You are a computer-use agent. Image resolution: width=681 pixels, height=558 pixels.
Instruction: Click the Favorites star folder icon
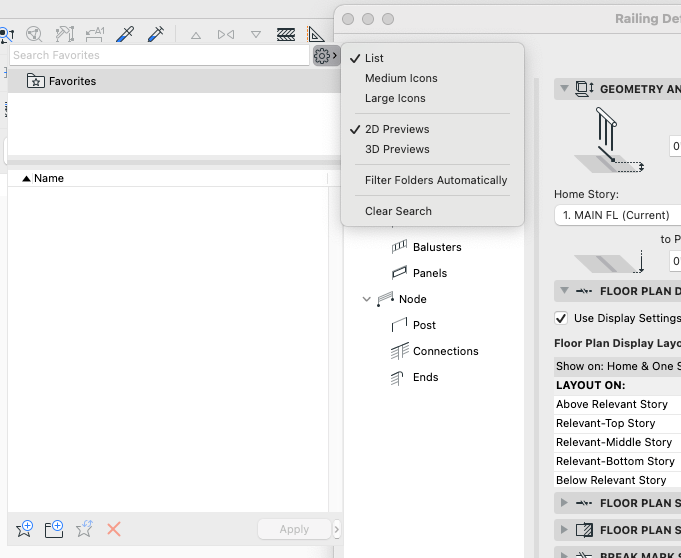click(36, 81)
